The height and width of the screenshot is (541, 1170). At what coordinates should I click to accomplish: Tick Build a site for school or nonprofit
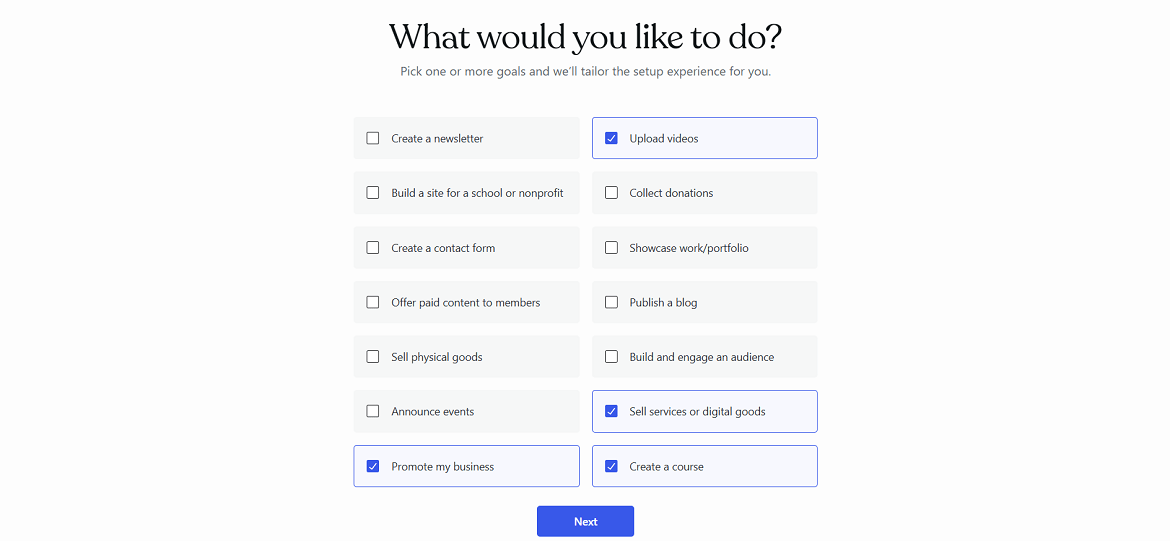[373, 193]
